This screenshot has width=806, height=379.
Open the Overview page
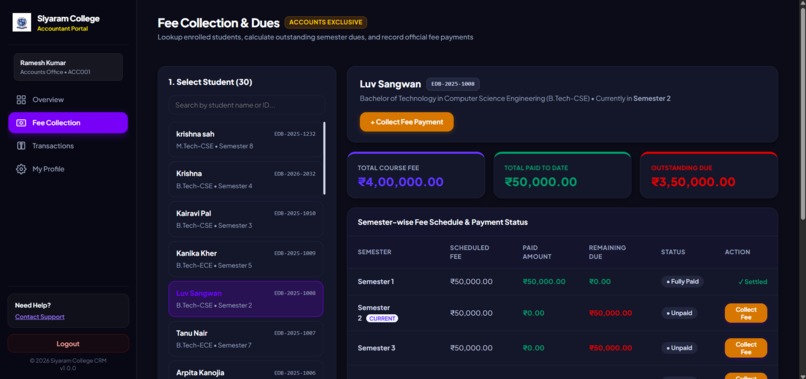tap(68, 100)
